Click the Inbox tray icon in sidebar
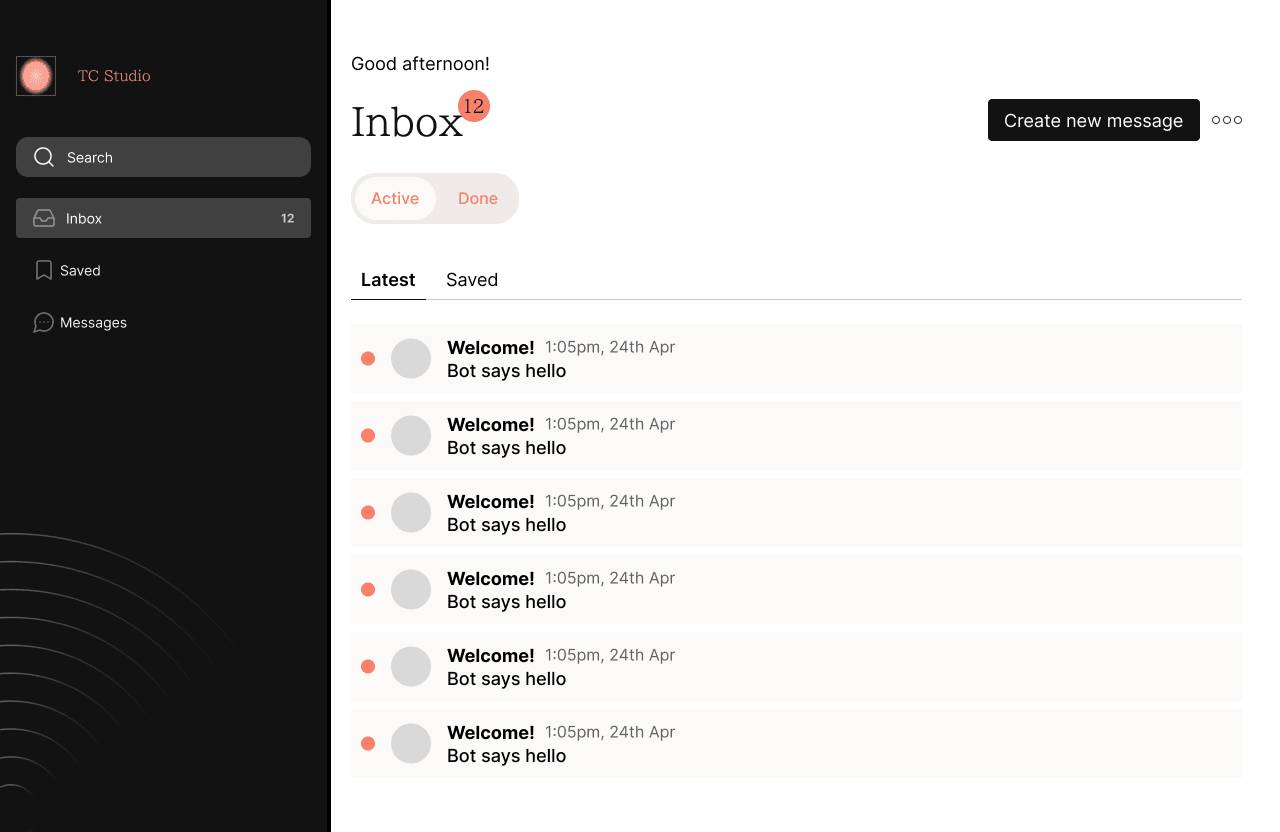The height and width of the screenshot is (832, 1280). [44, 218]
